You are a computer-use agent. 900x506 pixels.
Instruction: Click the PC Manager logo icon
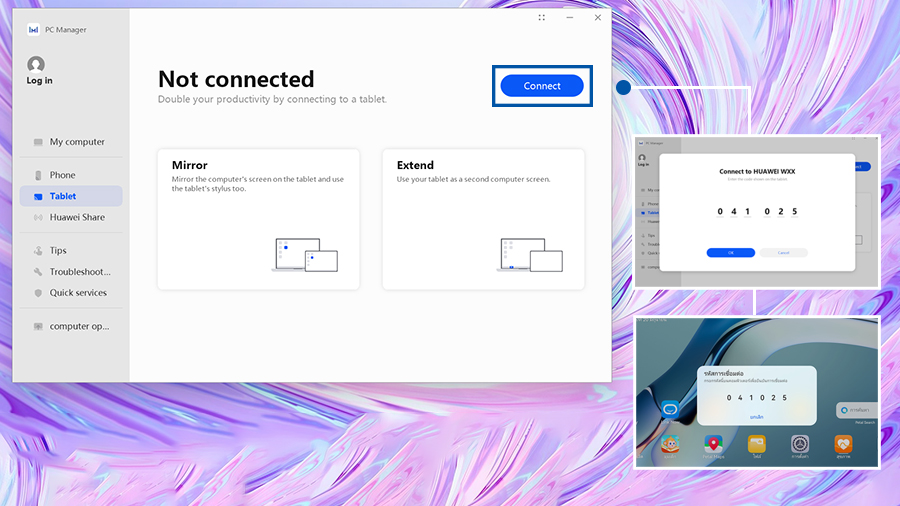(33, 30)
